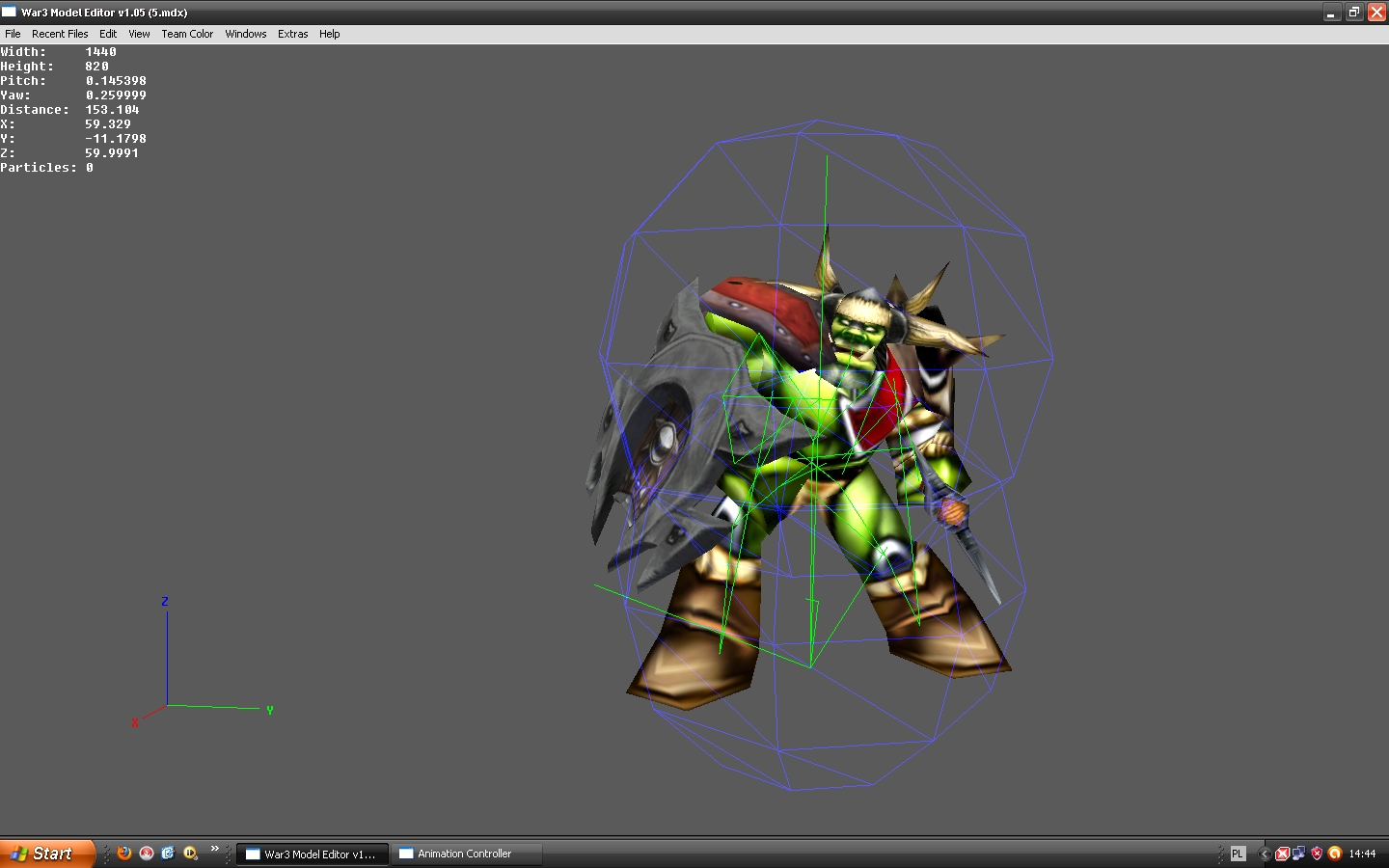Click the Windows Start button
Viewport: 1389px width, 868px height.
tap(47, 854)
